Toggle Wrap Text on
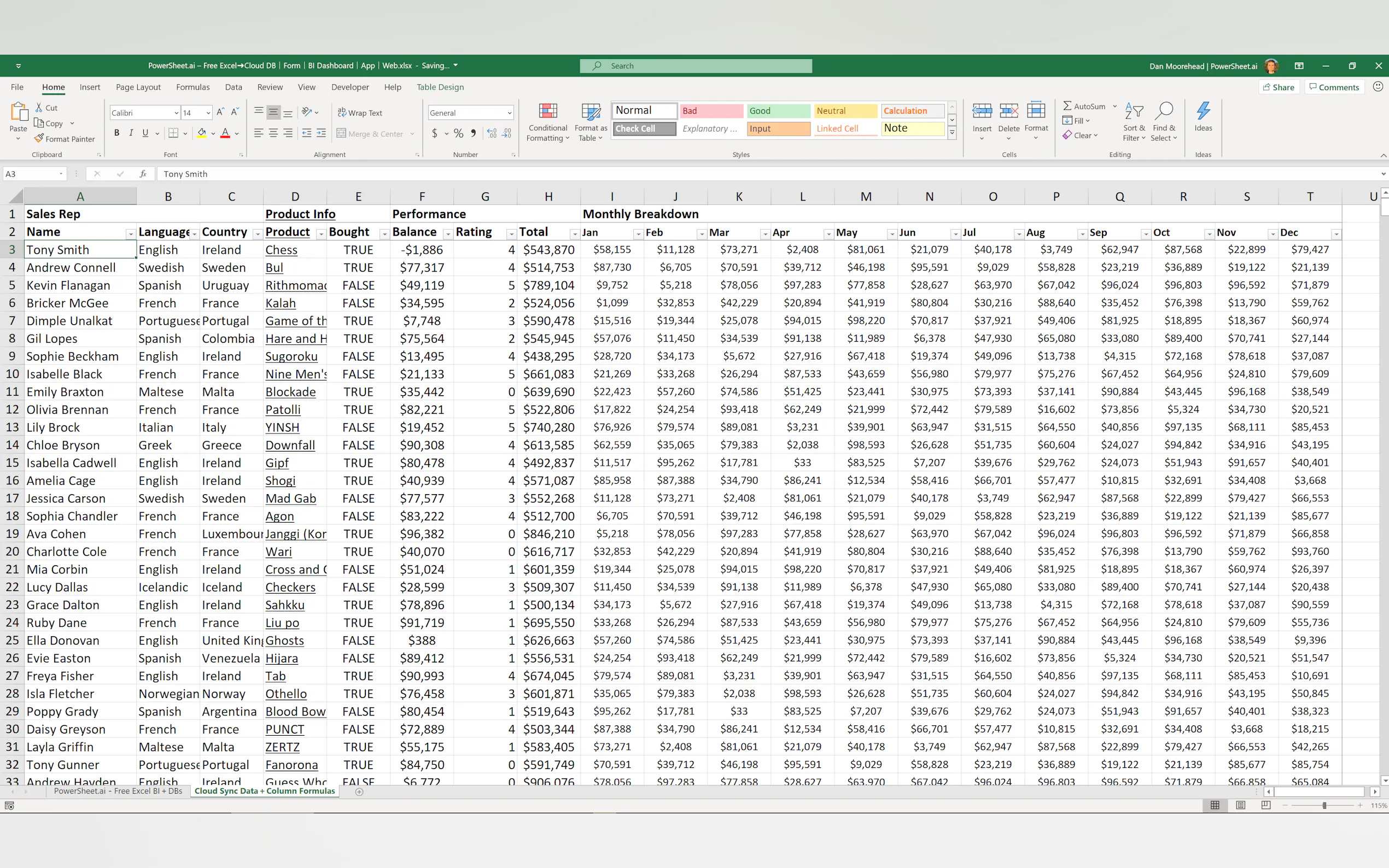The height and width of the screenshot is (868, 1389). 359,113
